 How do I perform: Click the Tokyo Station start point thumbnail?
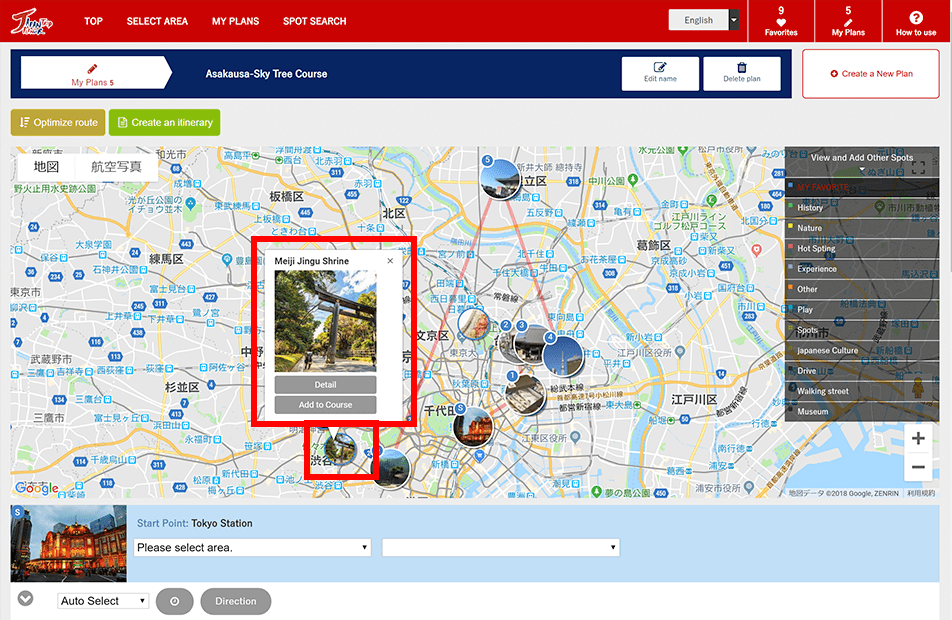point(69,543)
